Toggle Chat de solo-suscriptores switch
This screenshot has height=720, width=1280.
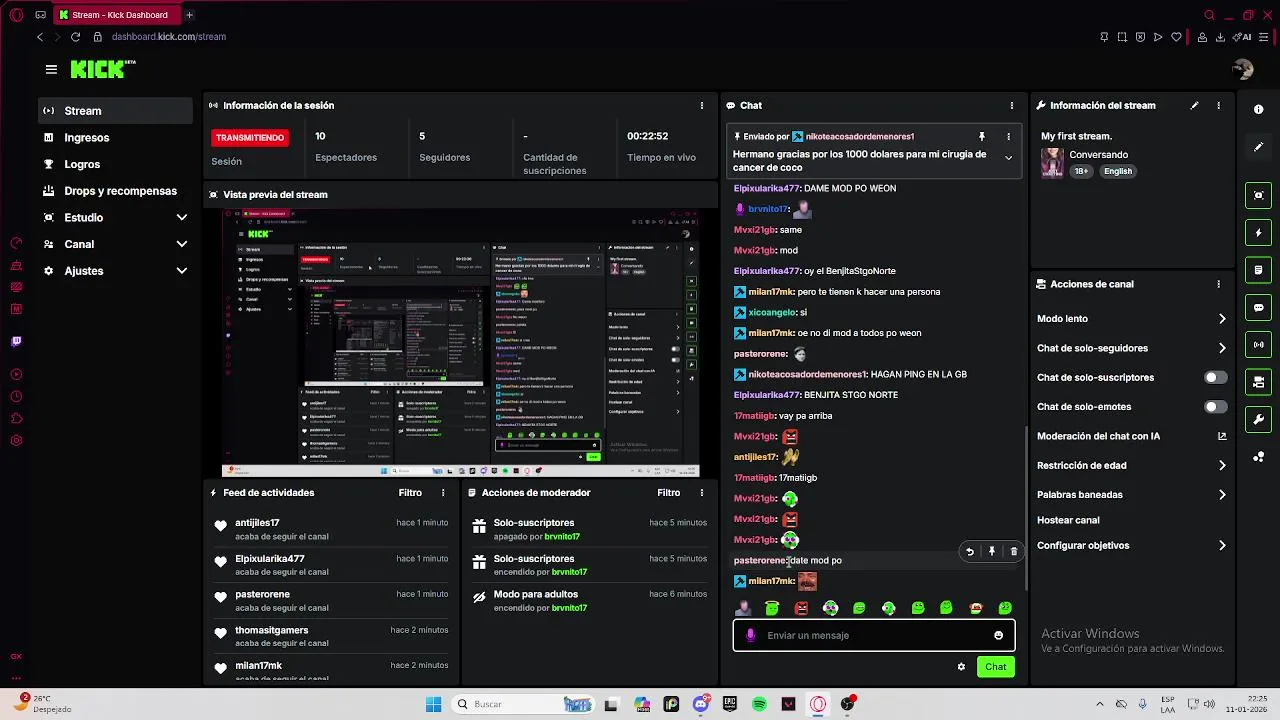[1215, 378]
